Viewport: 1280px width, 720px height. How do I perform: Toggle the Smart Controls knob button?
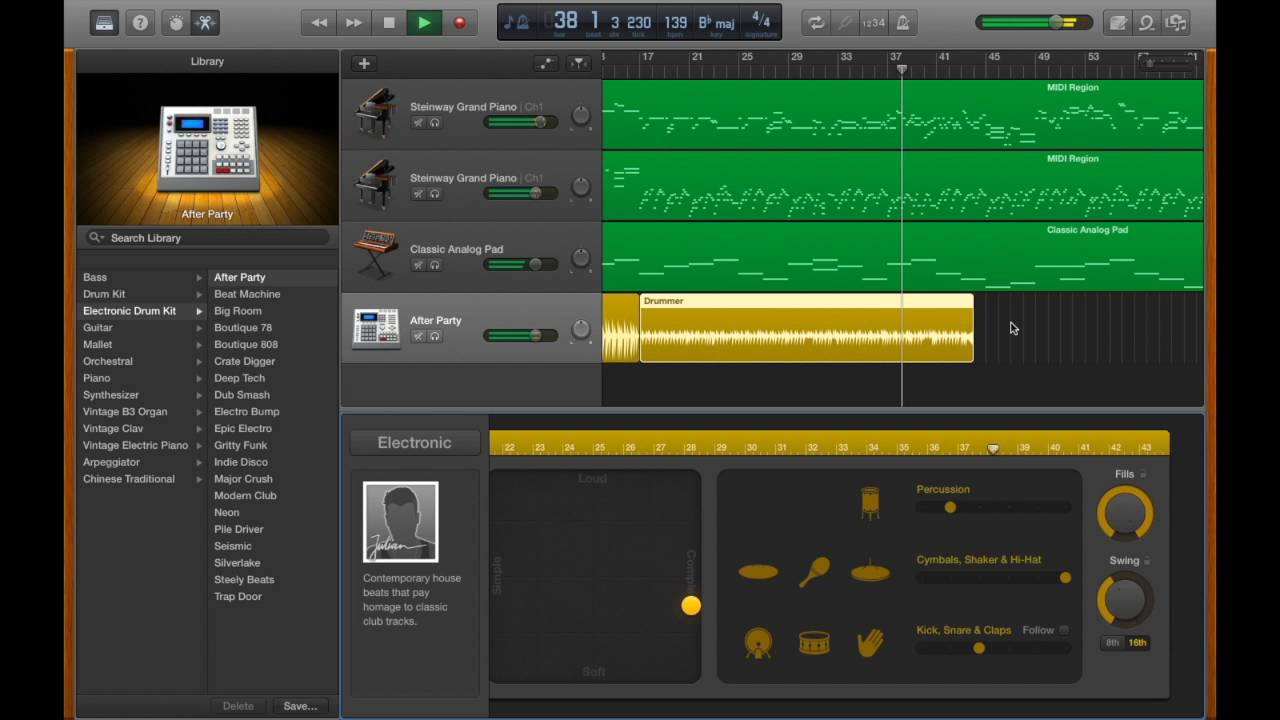[x=176, y=22]
